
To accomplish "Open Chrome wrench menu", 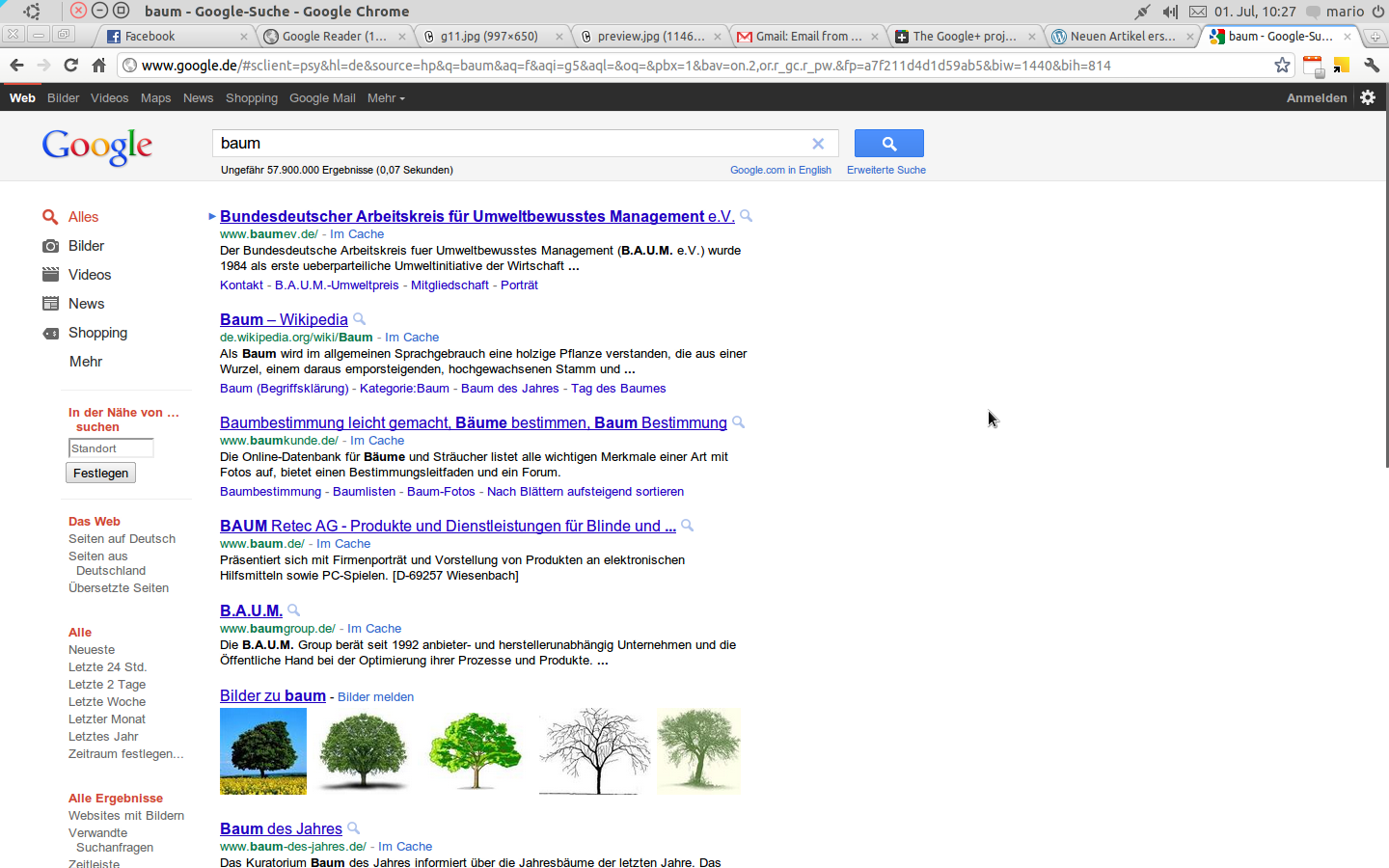I will click(x=1372, y=66).
